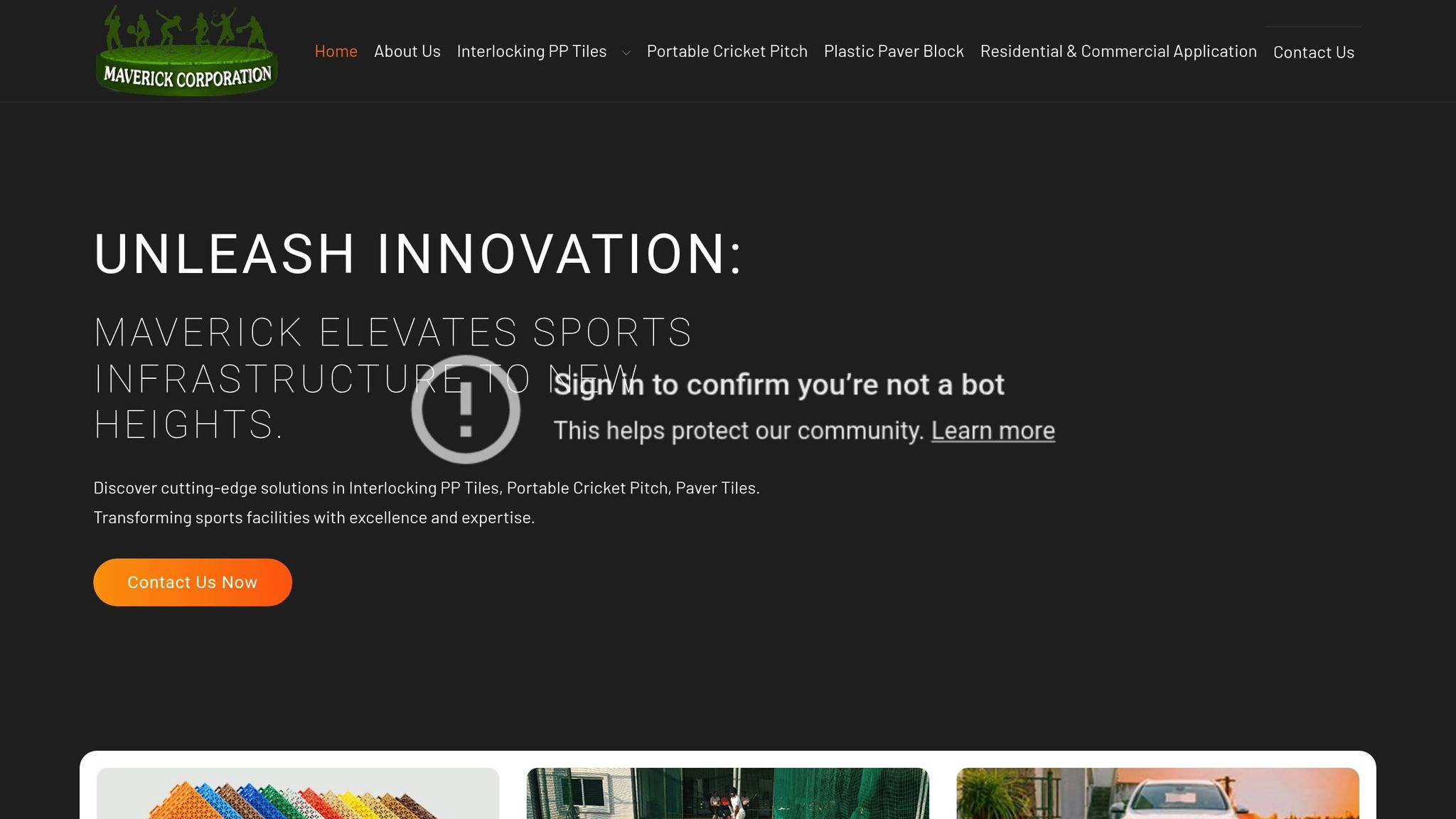Click the Maverick Corporation logo

click(186, 50)
